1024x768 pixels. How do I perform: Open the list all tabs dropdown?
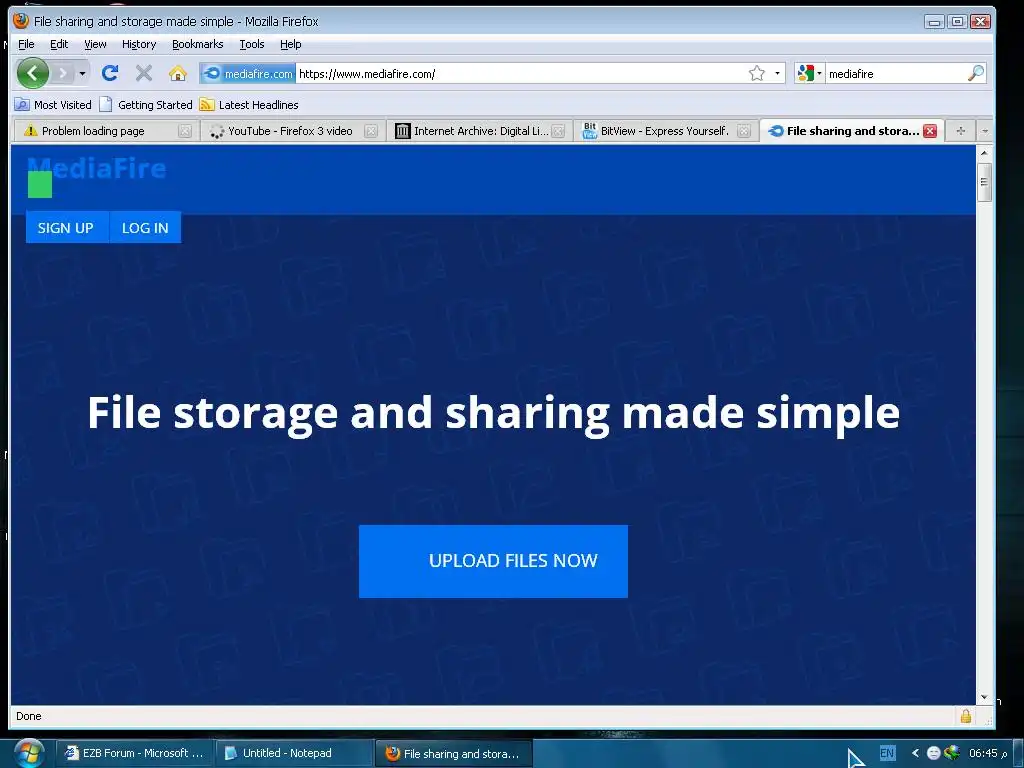[x=985, y=131]
